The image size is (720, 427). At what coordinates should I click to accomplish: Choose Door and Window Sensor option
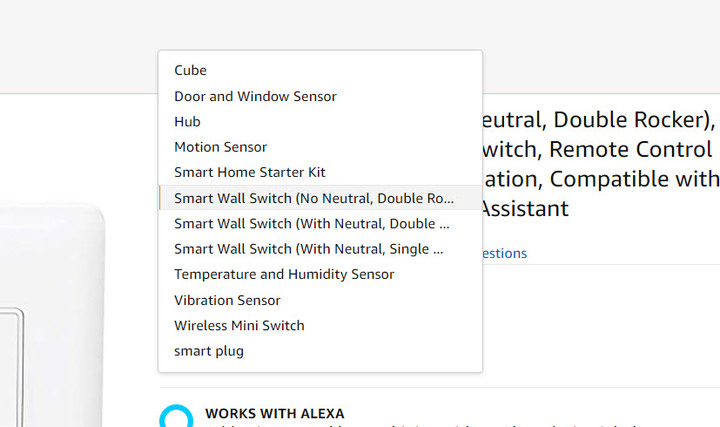pyautogui.click(x=320, y=96)
